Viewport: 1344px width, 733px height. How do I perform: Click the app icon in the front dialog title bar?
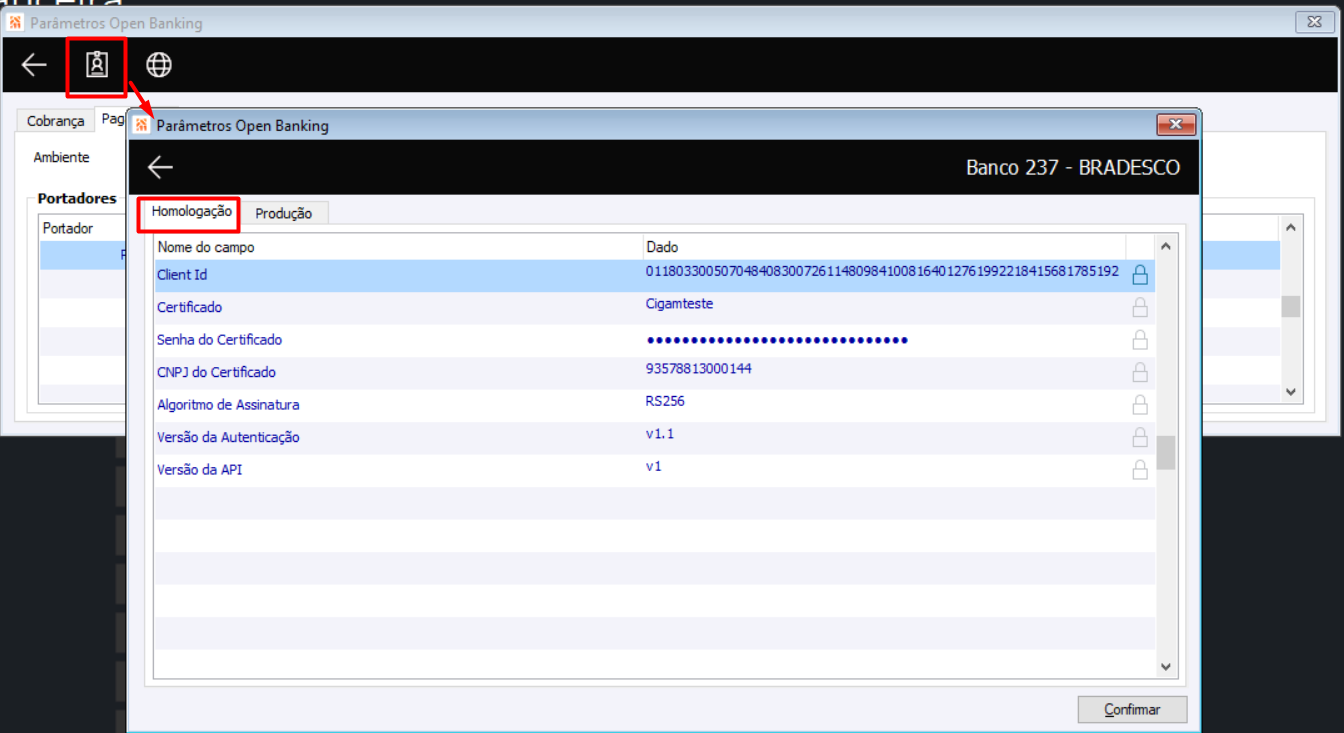(141, 125)
